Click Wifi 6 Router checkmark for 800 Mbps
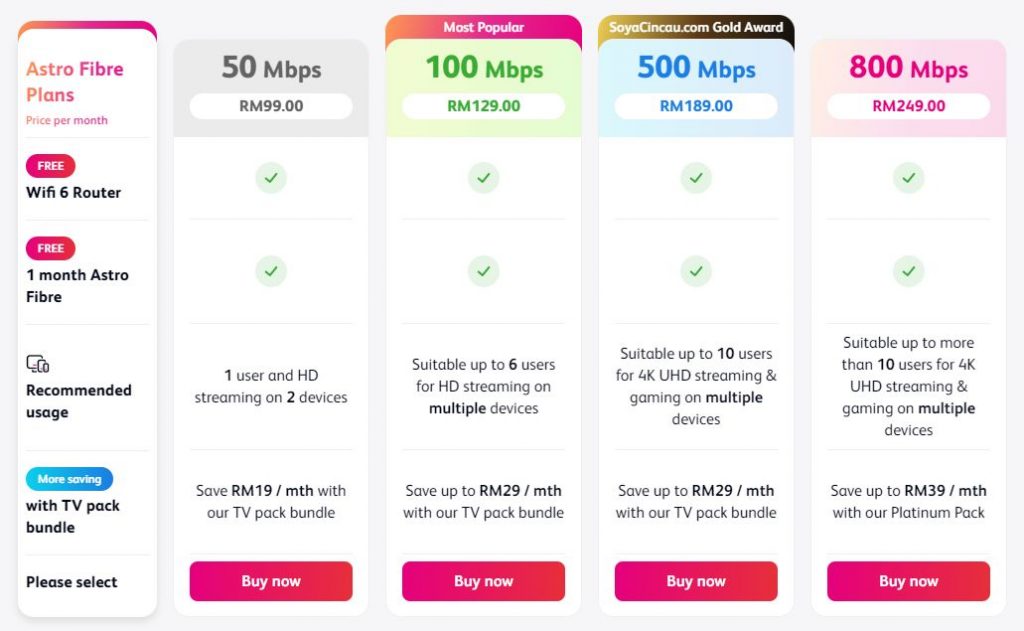Screen dimensions: 1024x631 908,178
